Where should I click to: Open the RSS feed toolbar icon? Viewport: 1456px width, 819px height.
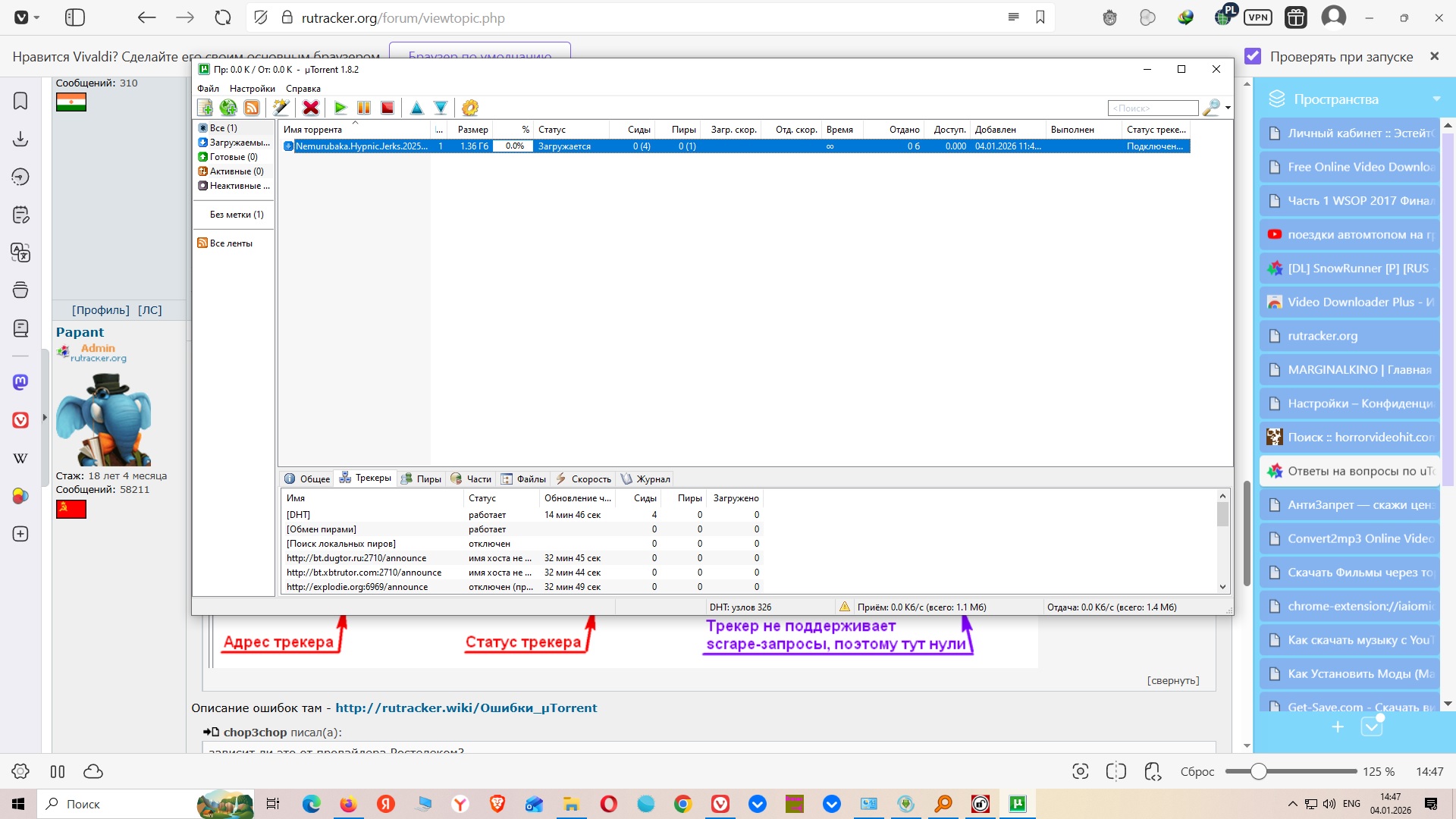pyautogui.click(x=252, y=108)
